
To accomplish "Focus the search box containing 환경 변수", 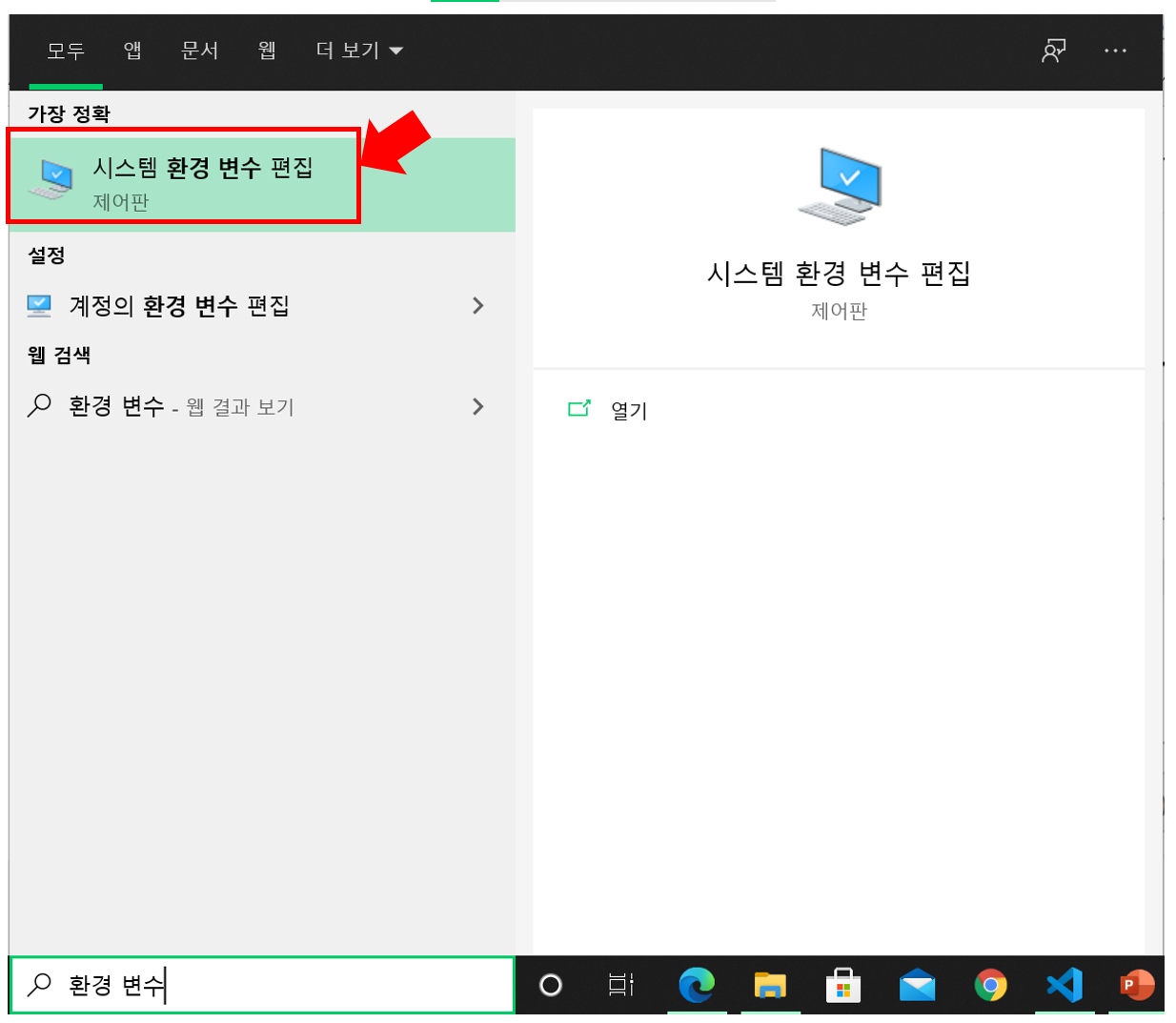I will [x=262, y=985].
